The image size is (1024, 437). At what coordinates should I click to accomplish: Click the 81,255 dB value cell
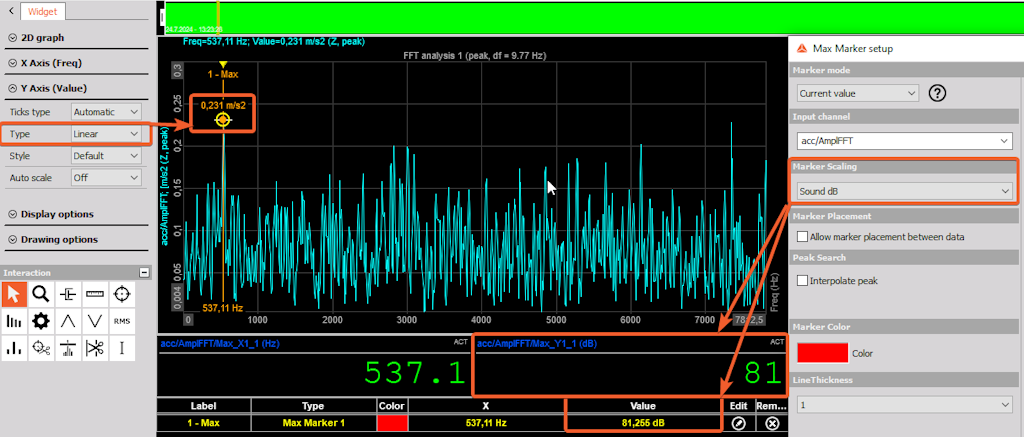tap(643, 423)
